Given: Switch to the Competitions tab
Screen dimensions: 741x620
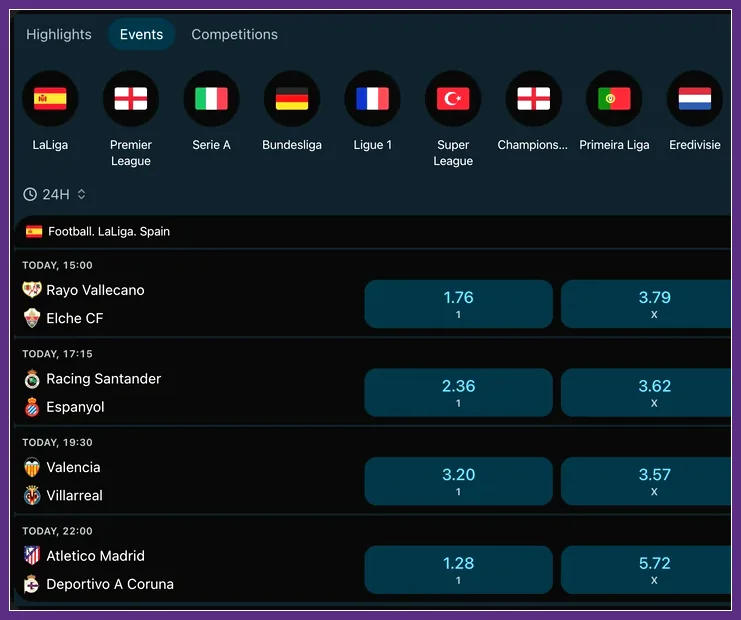Looking at the screenshot, I should click(x=234, y=34).
